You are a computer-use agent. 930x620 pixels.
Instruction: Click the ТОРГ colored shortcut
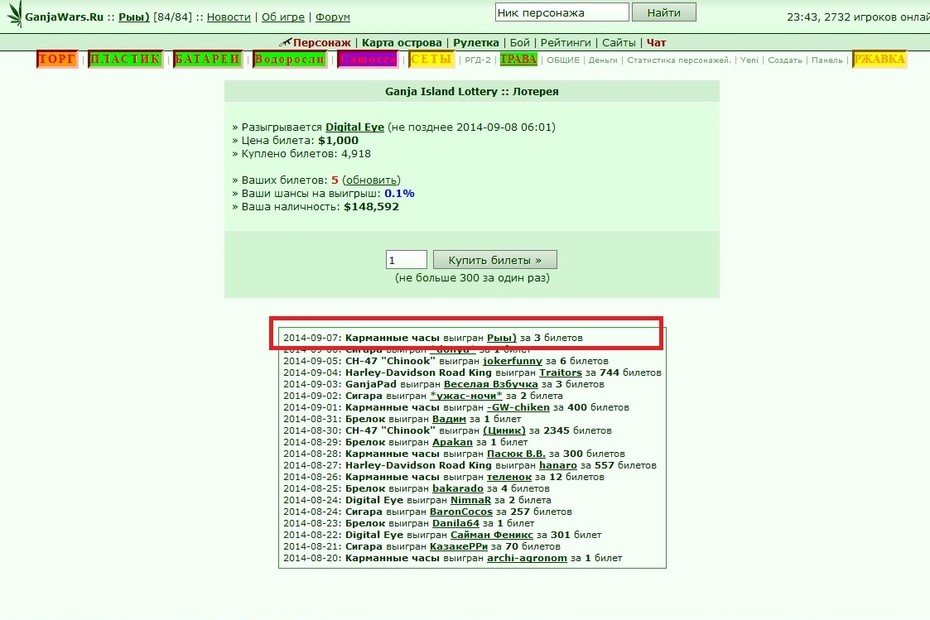(58, 59)
